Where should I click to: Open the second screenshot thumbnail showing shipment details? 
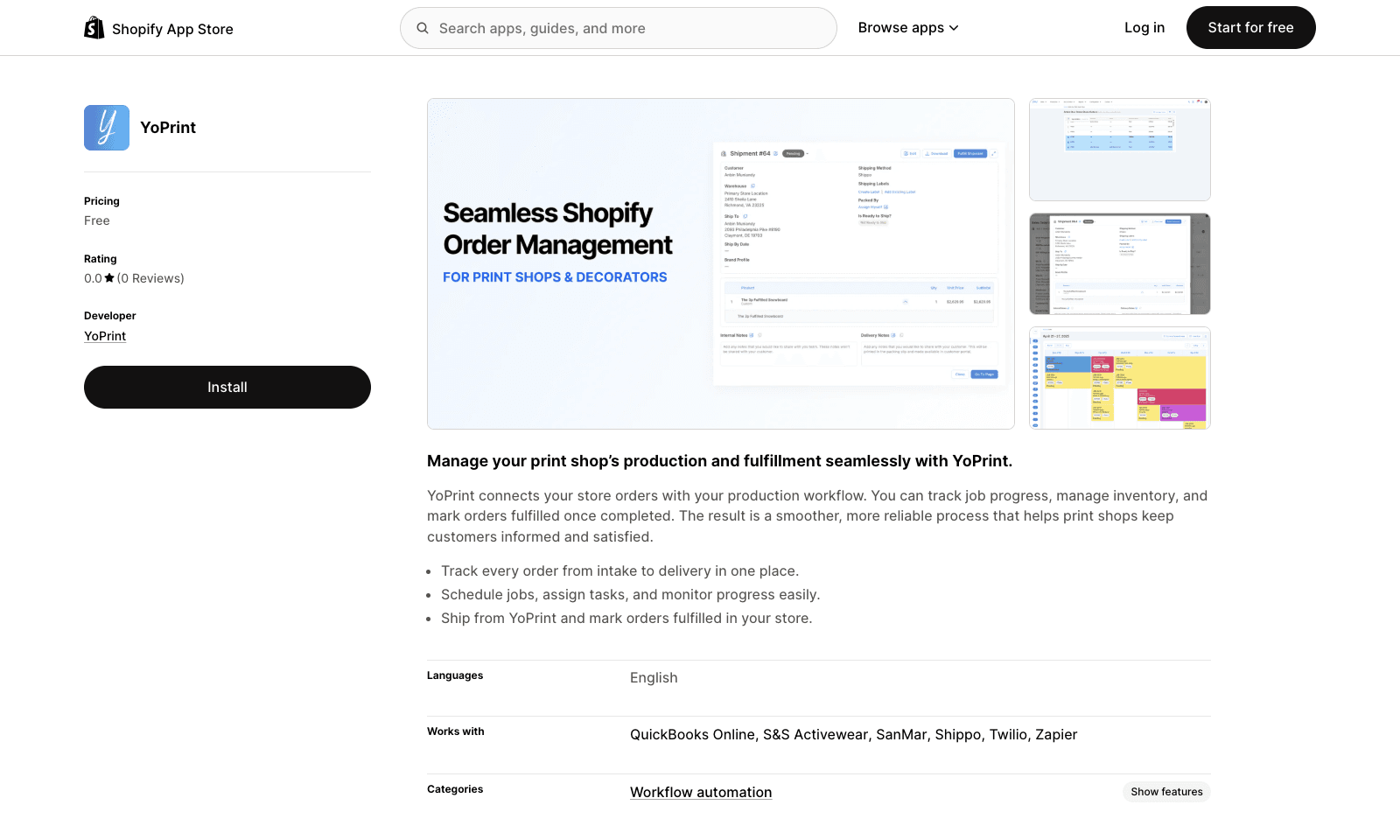tap(1120, 263)
